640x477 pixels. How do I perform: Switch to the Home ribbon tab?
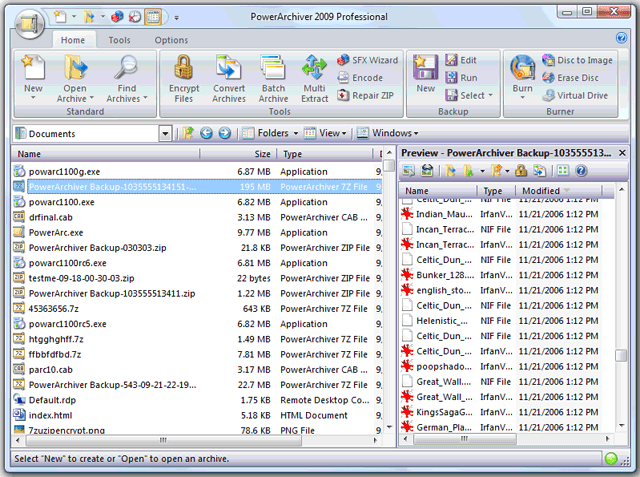(73, 40)
